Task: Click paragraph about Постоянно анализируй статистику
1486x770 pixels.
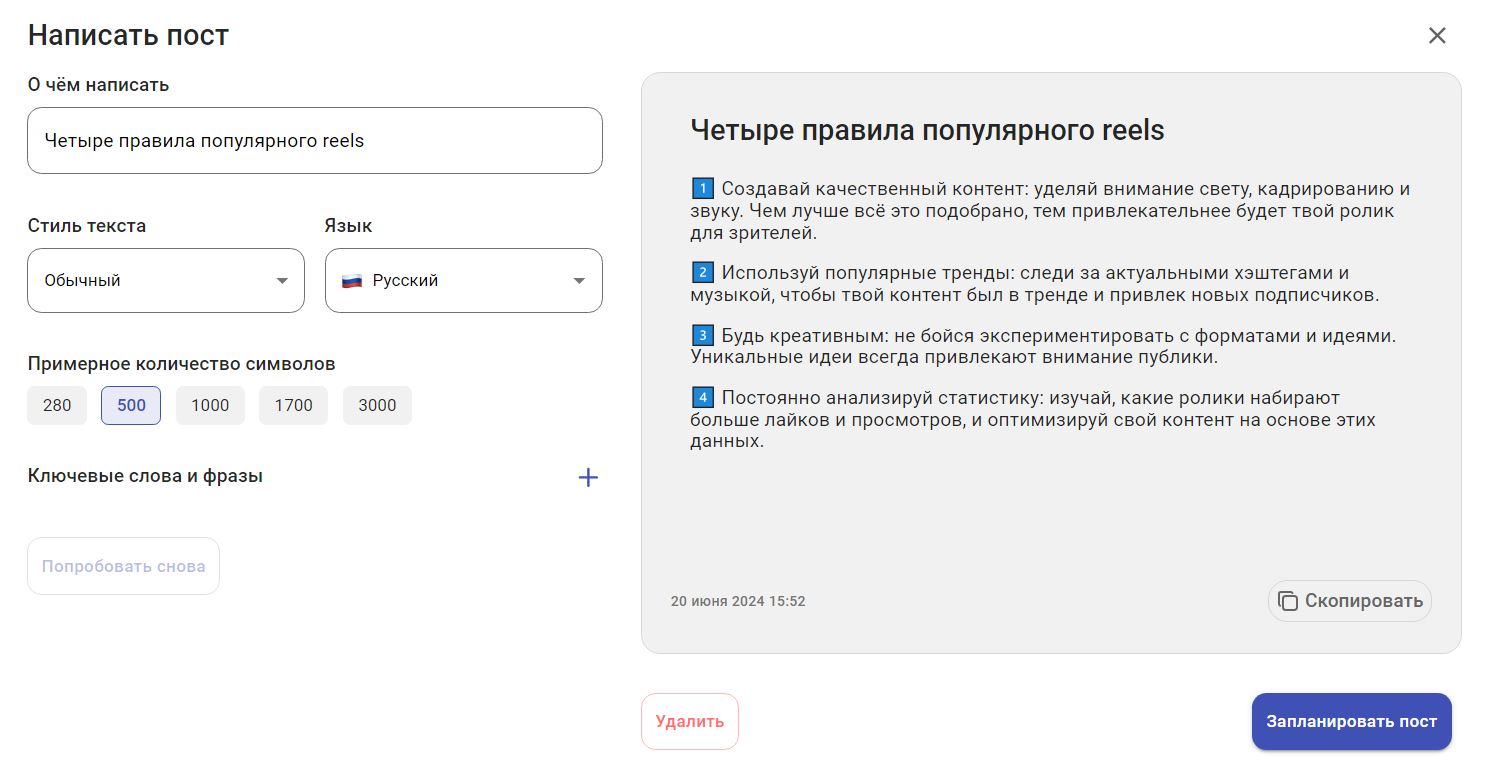Action: point(1033,420)
